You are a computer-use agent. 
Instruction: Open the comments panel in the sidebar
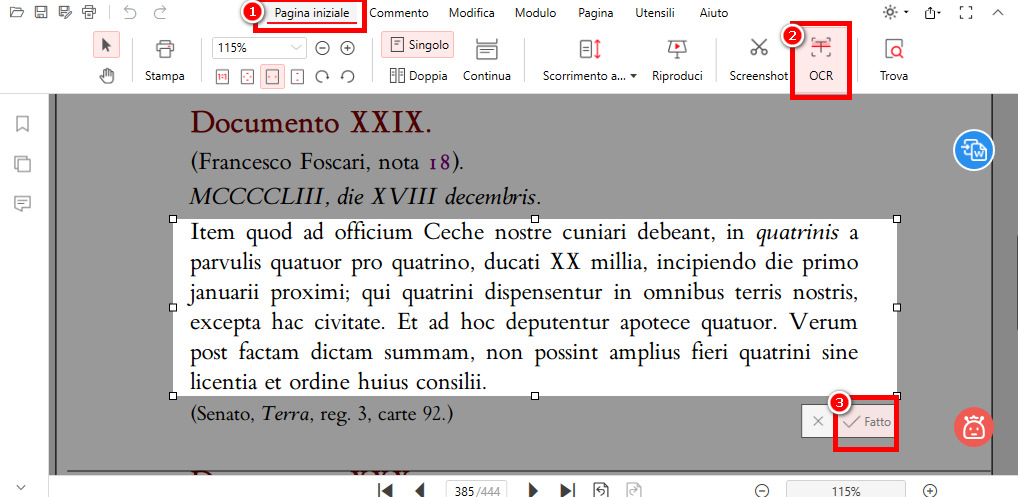click(23, 204)
